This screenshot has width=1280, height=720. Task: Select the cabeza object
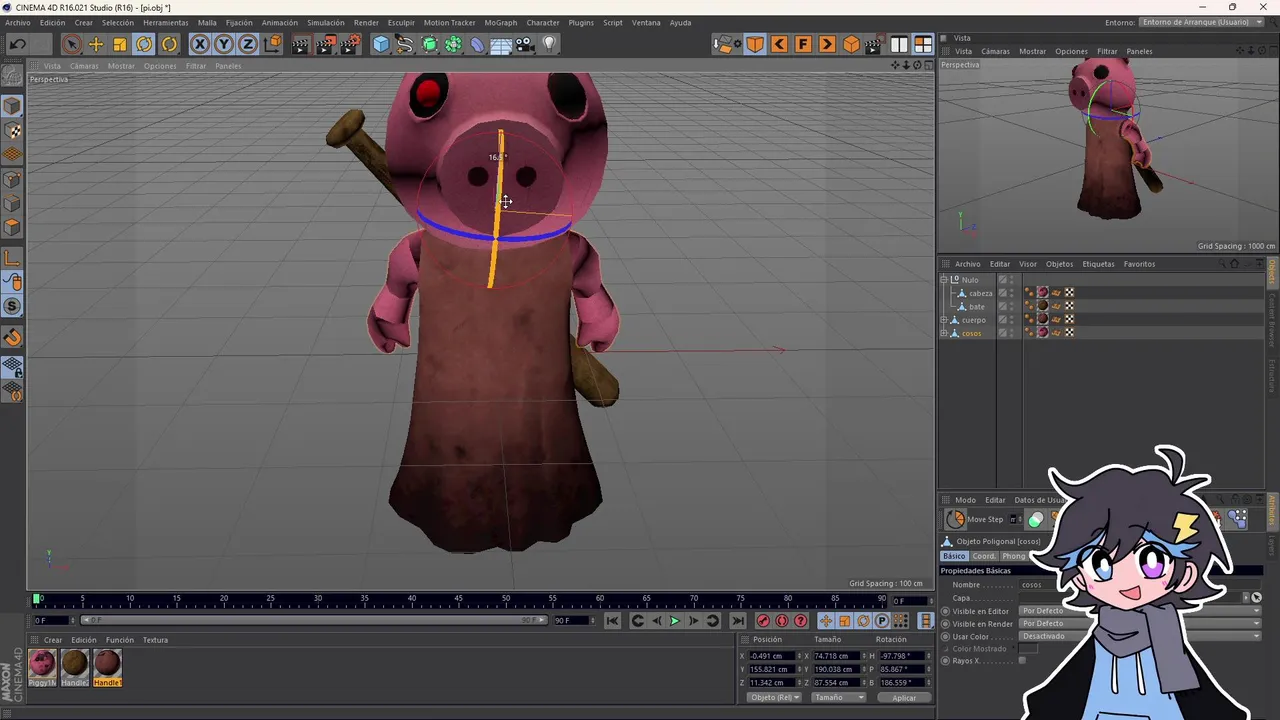tap(980, 293)
